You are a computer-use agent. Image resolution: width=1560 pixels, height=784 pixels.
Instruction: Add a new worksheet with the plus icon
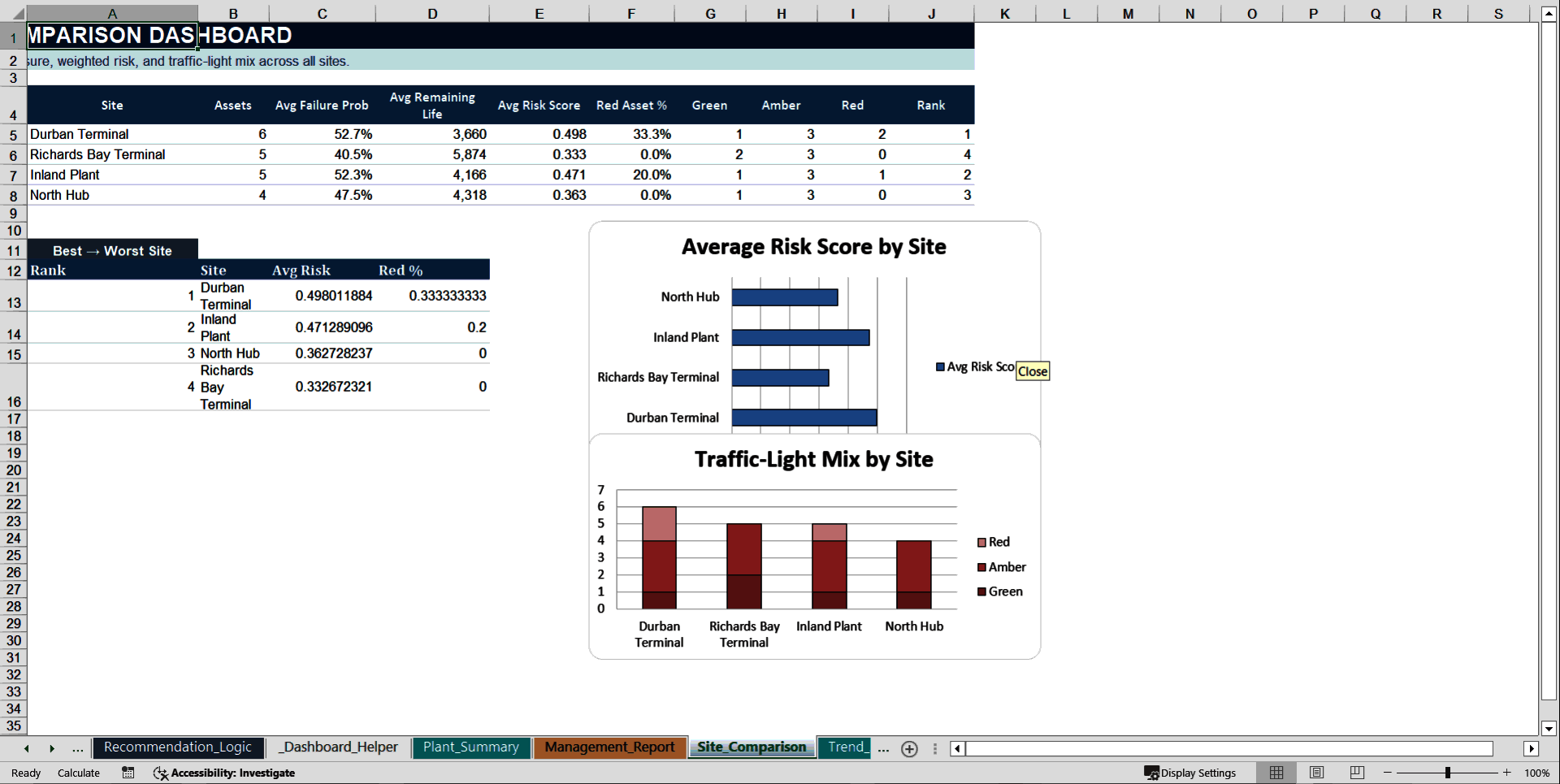click(909, 749)
